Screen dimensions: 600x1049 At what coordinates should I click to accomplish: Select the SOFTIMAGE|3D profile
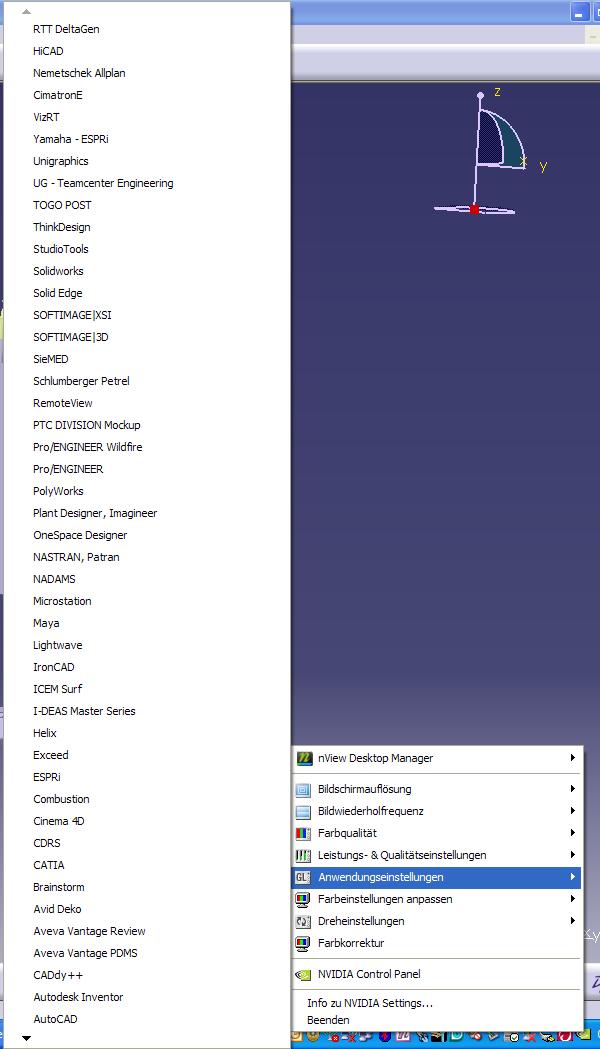point(70,337)
